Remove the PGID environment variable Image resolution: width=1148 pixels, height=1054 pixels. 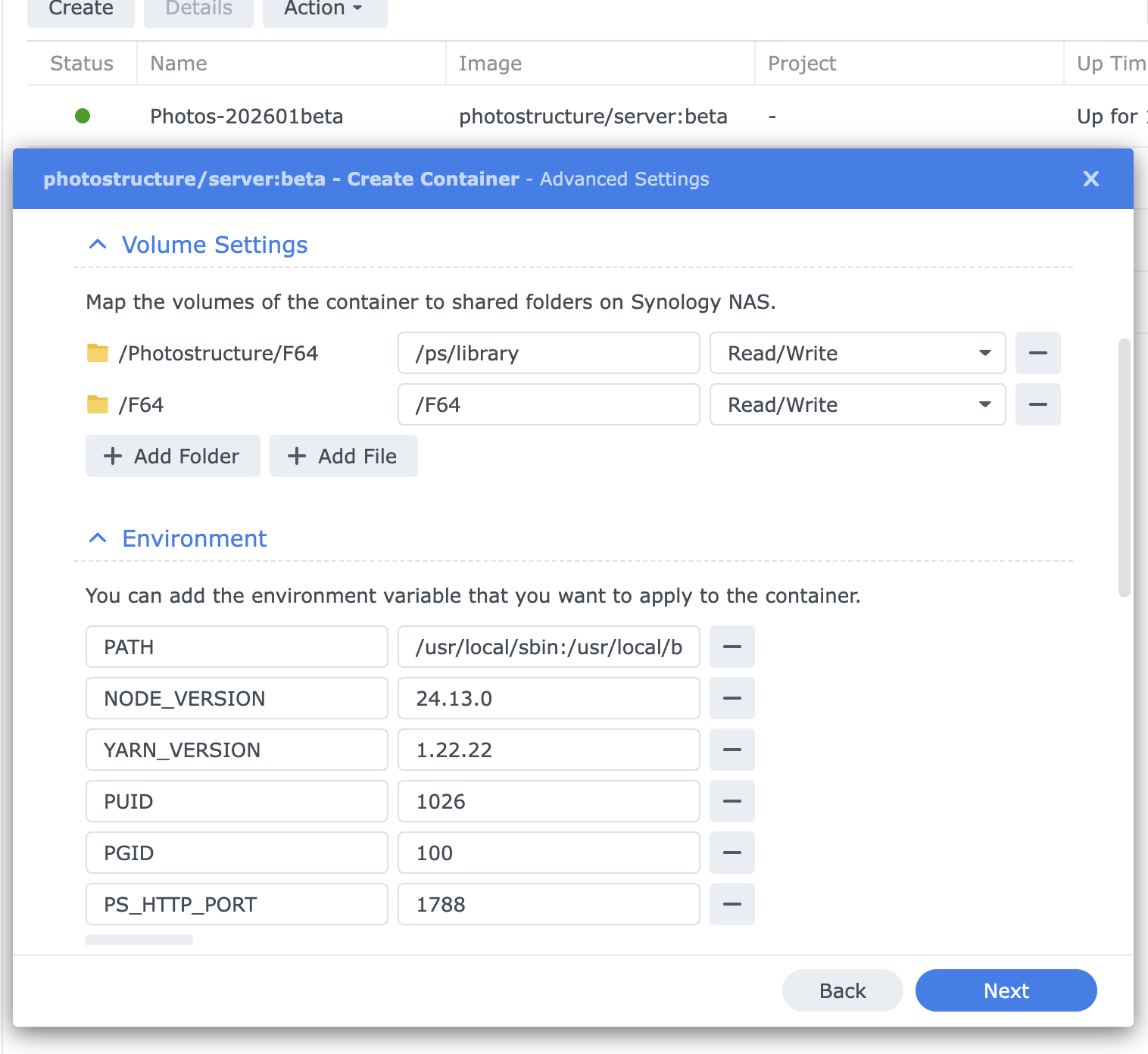click(x=732, y=853)
